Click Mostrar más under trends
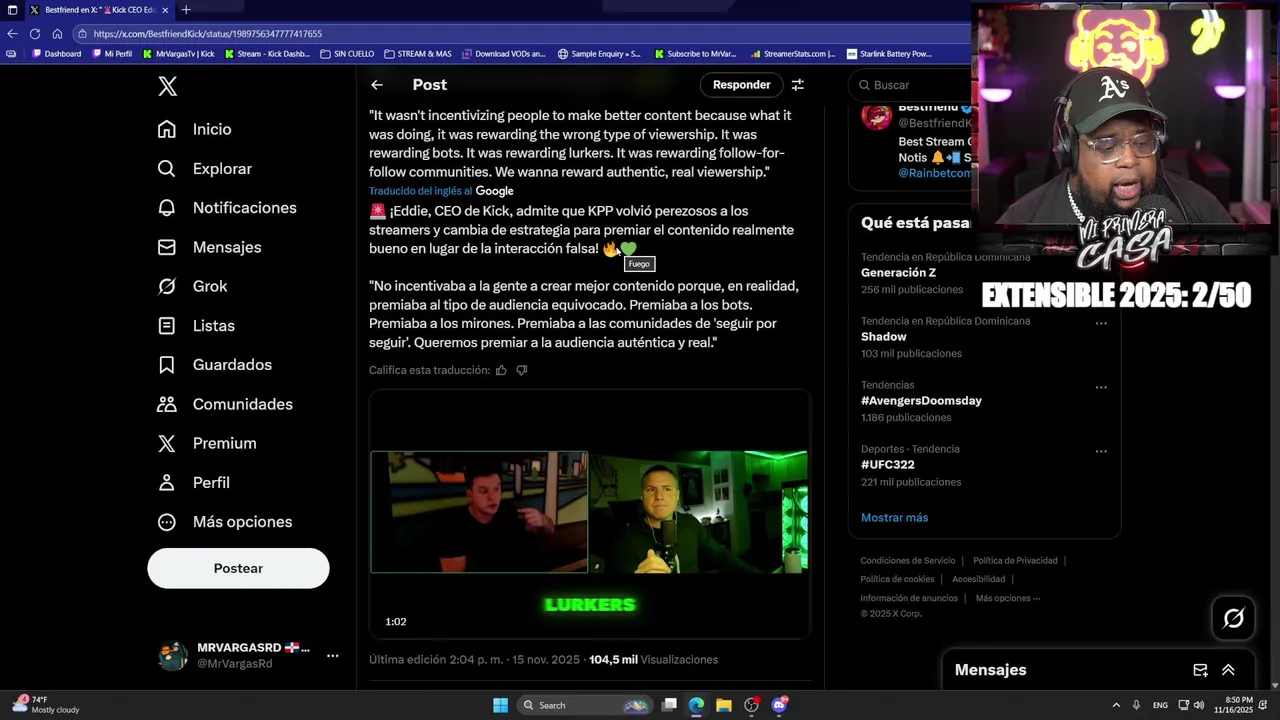 (894, 518)
